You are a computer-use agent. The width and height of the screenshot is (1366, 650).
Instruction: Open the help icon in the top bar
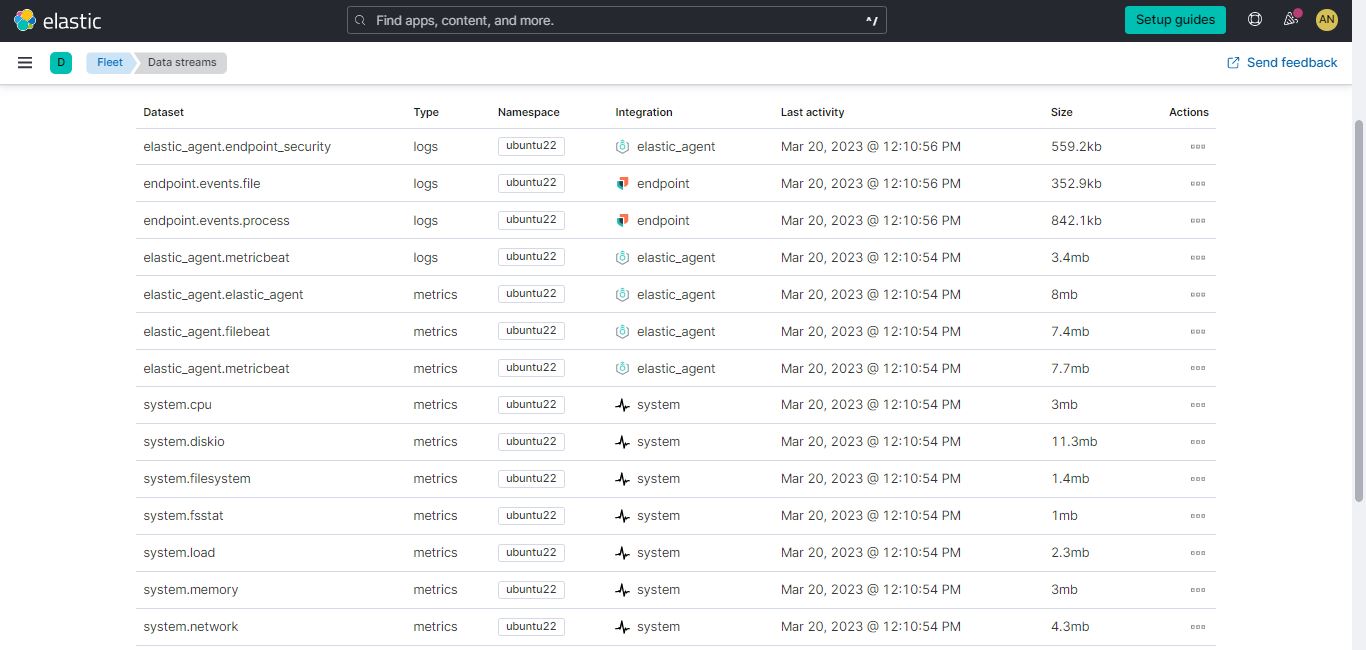(x=1254, y=19)
